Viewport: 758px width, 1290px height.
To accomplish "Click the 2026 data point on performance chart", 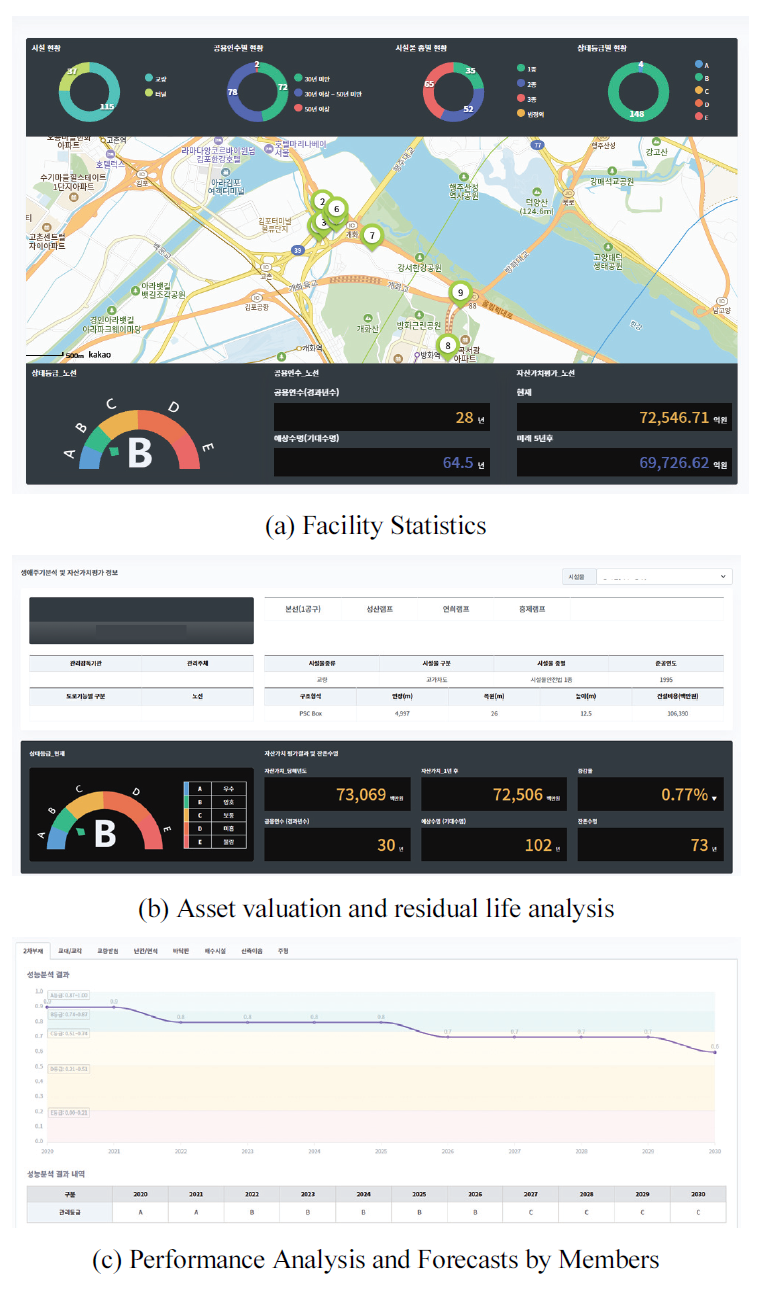I will point(448,1037).
